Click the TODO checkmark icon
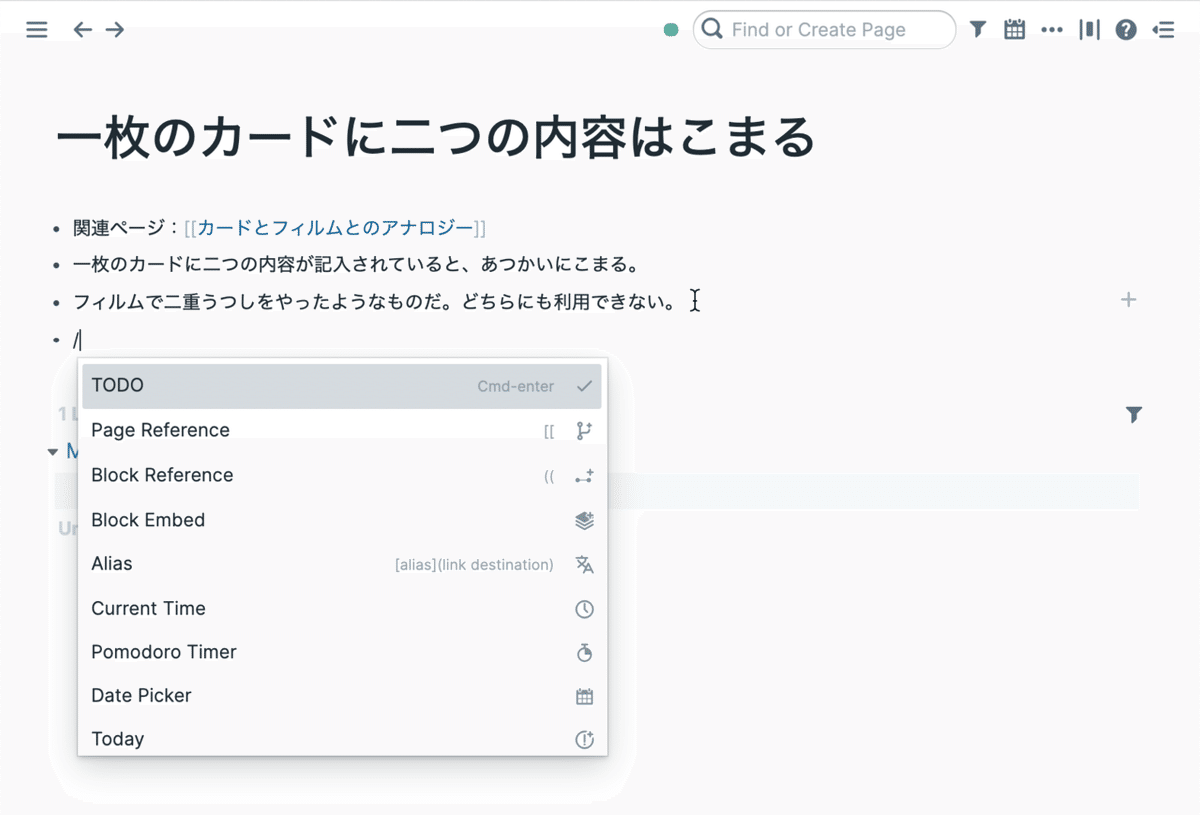This screenshot has width=1200, height=815. (x=585, y=386)
